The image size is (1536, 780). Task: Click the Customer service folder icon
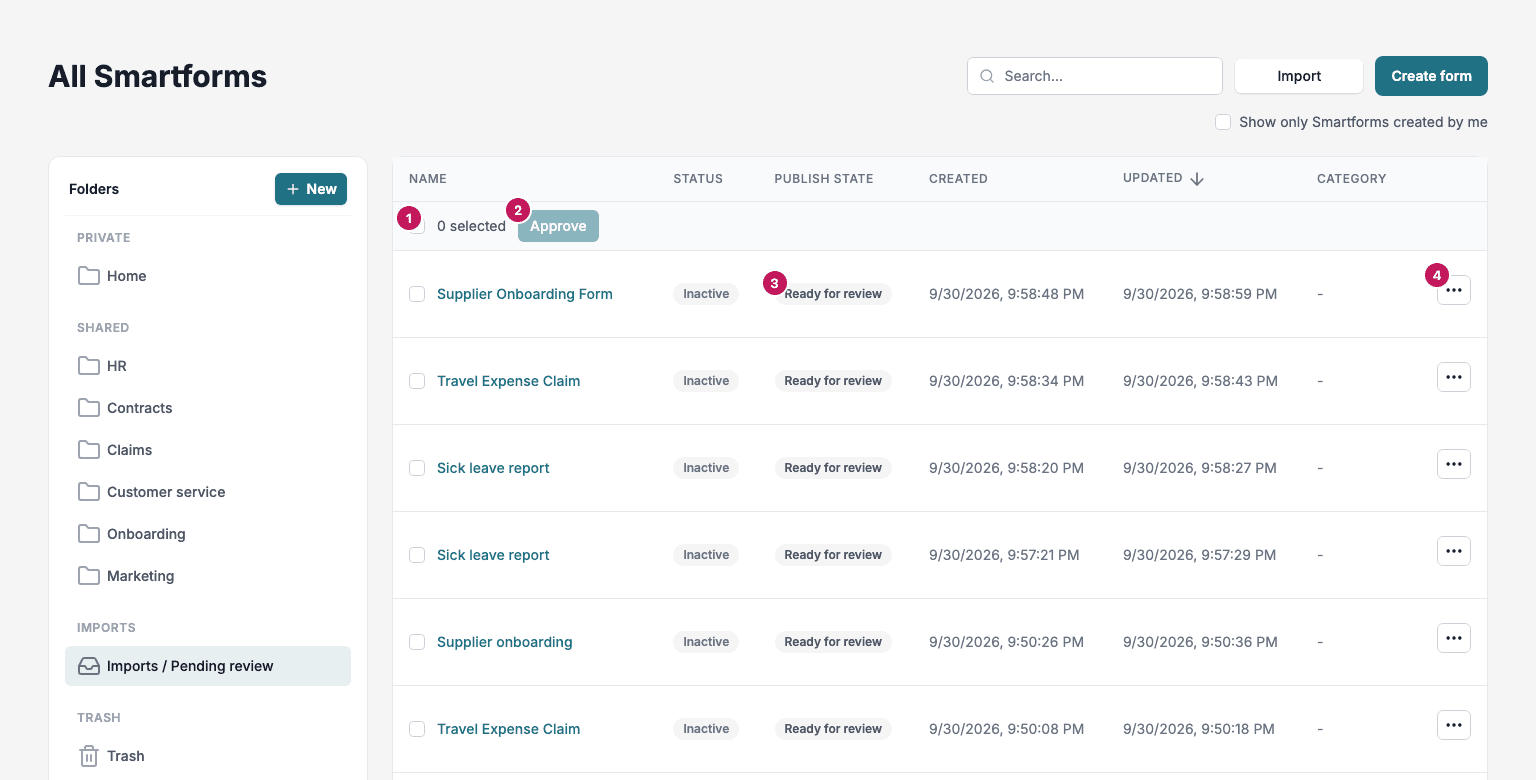89,492
